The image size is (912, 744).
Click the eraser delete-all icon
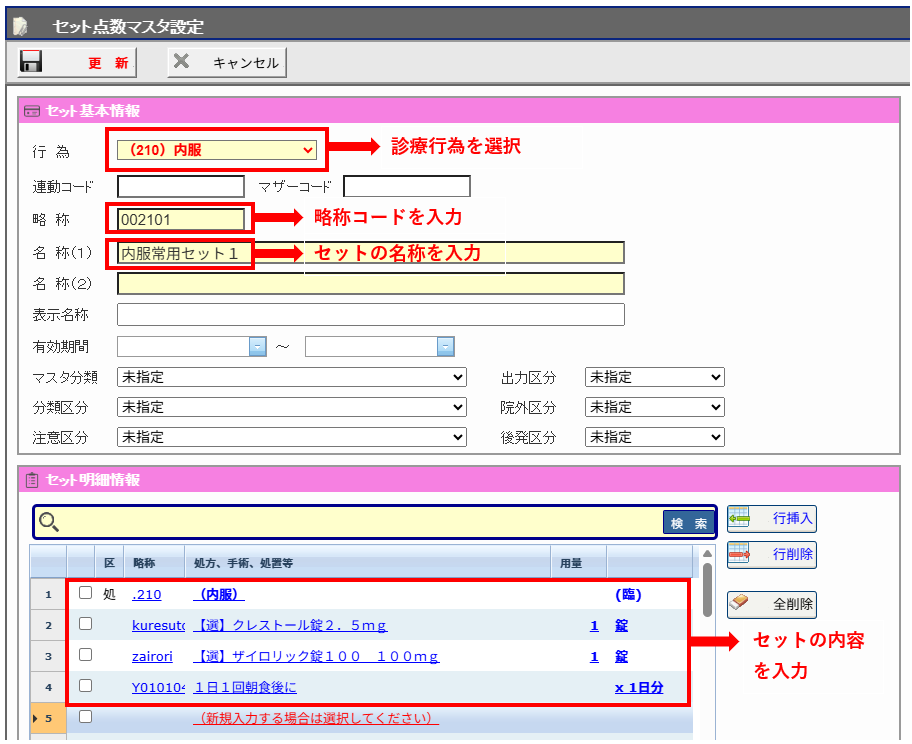[x=740, y=604]
